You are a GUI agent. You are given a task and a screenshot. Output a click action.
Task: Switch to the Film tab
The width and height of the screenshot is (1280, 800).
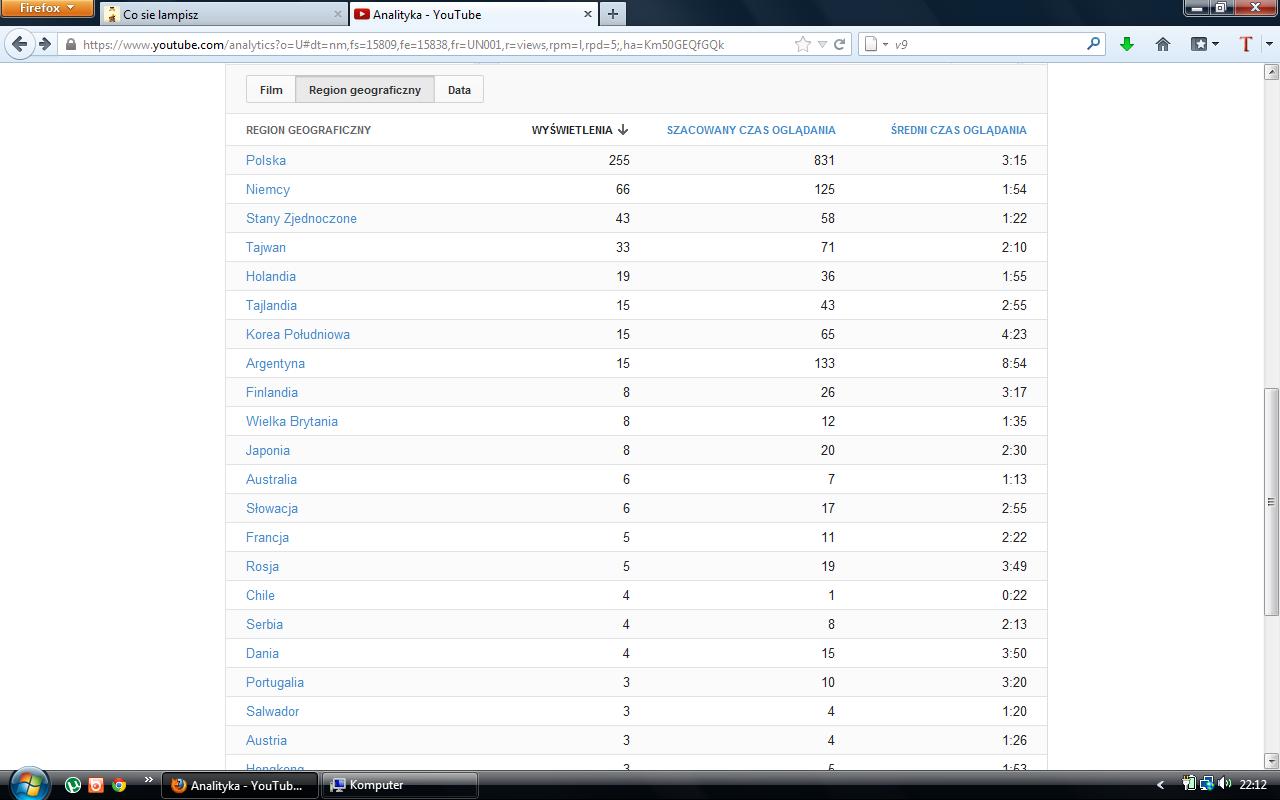[271, 90]
